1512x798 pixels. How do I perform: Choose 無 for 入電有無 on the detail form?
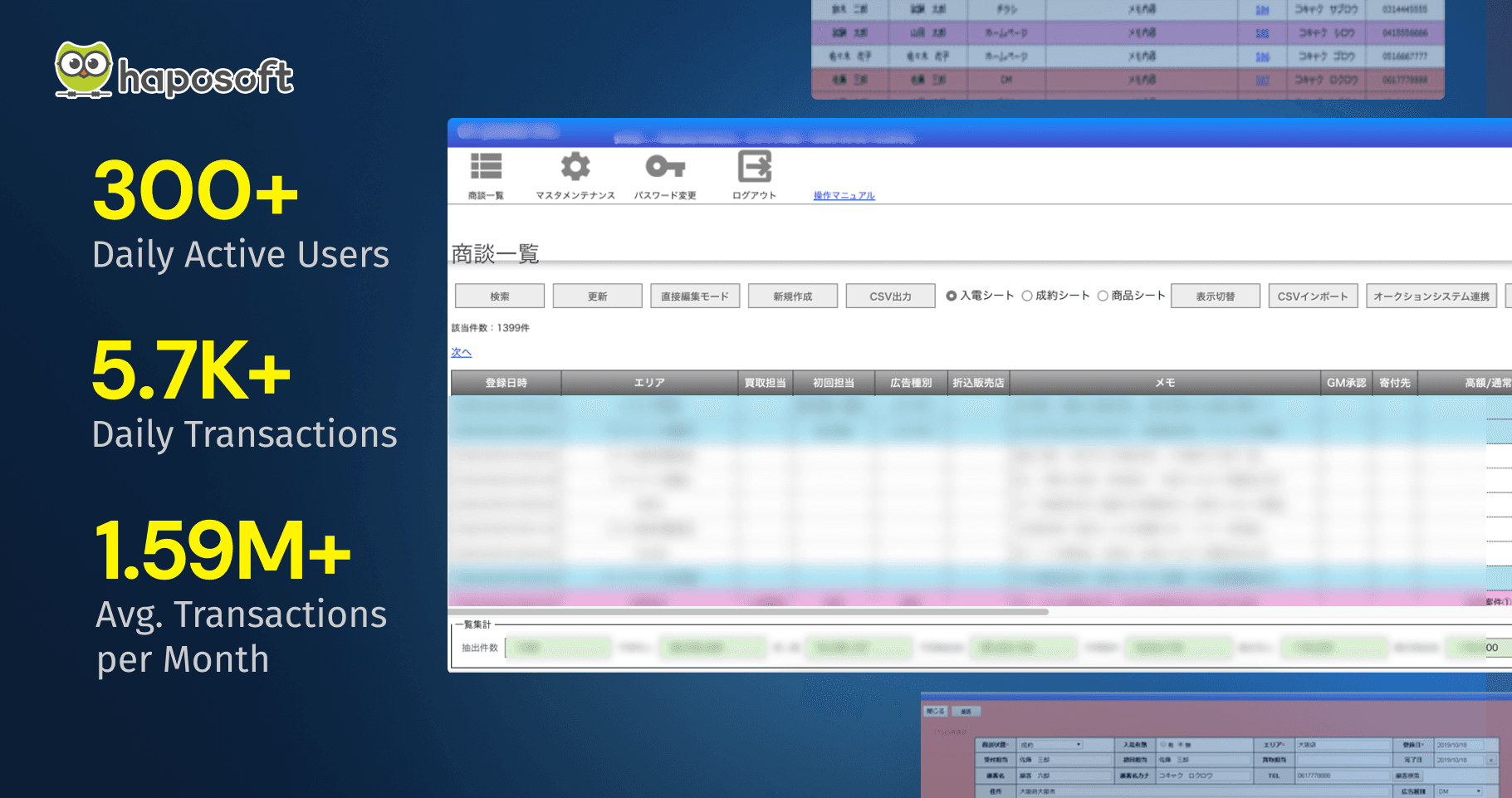click(x=1179, y=744)
